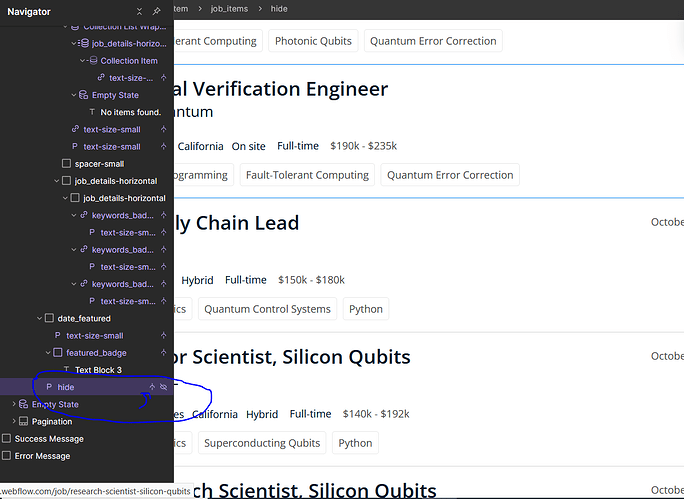684x499 pixels.
Task: Click the Fault-Tolerant Computing tag
Action: pos(307,175)
